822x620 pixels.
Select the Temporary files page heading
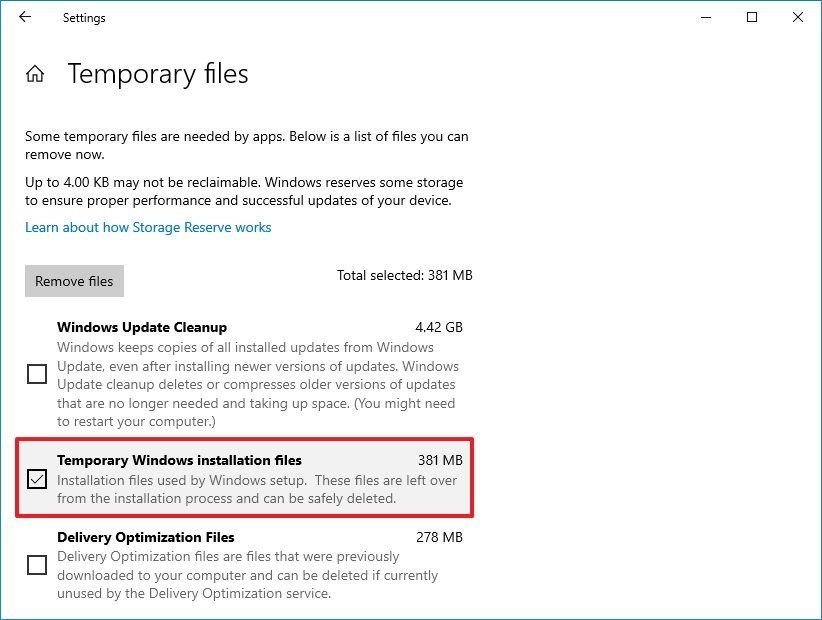point(157,74)
